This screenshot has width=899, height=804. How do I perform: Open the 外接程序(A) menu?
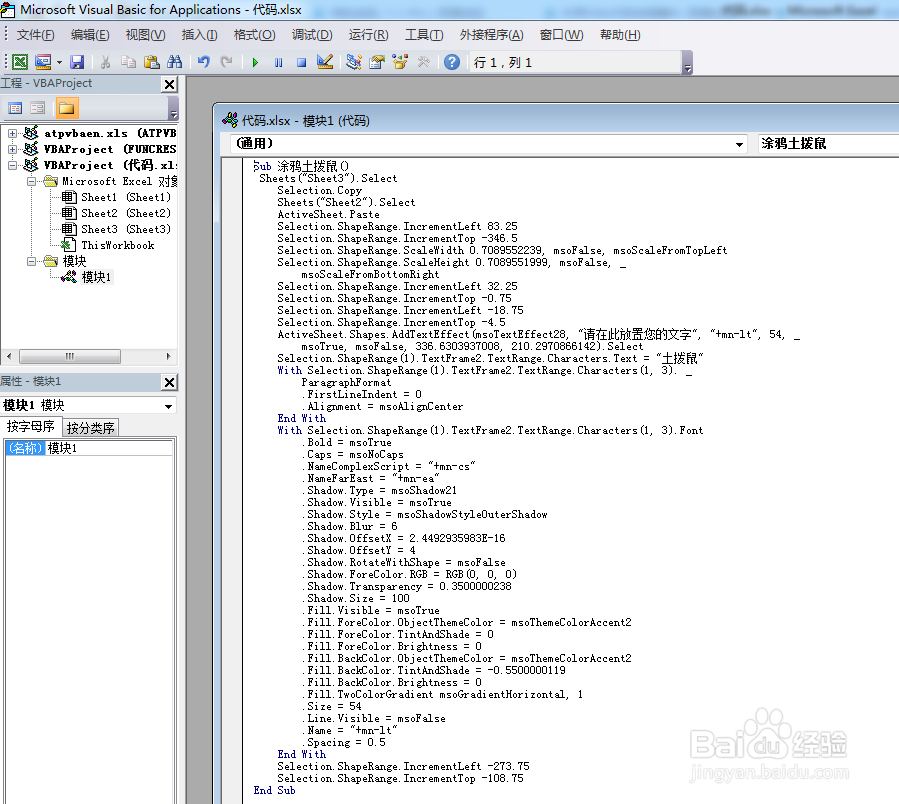click(491, 35)
